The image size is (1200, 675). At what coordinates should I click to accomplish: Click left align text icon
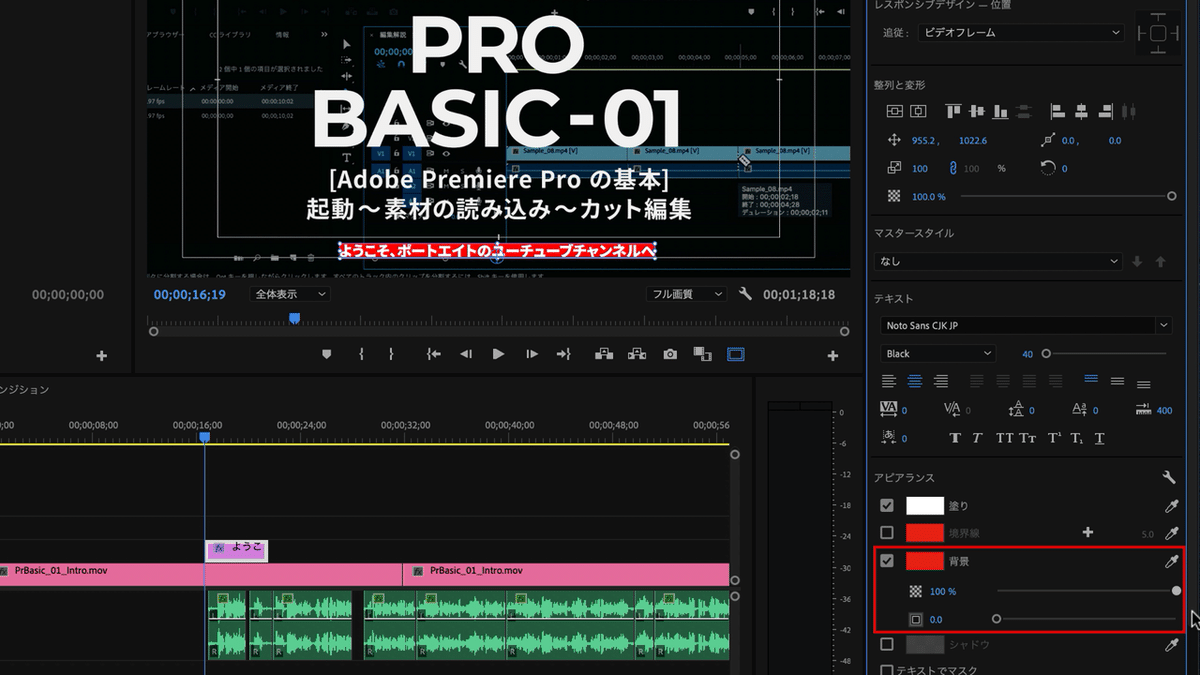888,381
